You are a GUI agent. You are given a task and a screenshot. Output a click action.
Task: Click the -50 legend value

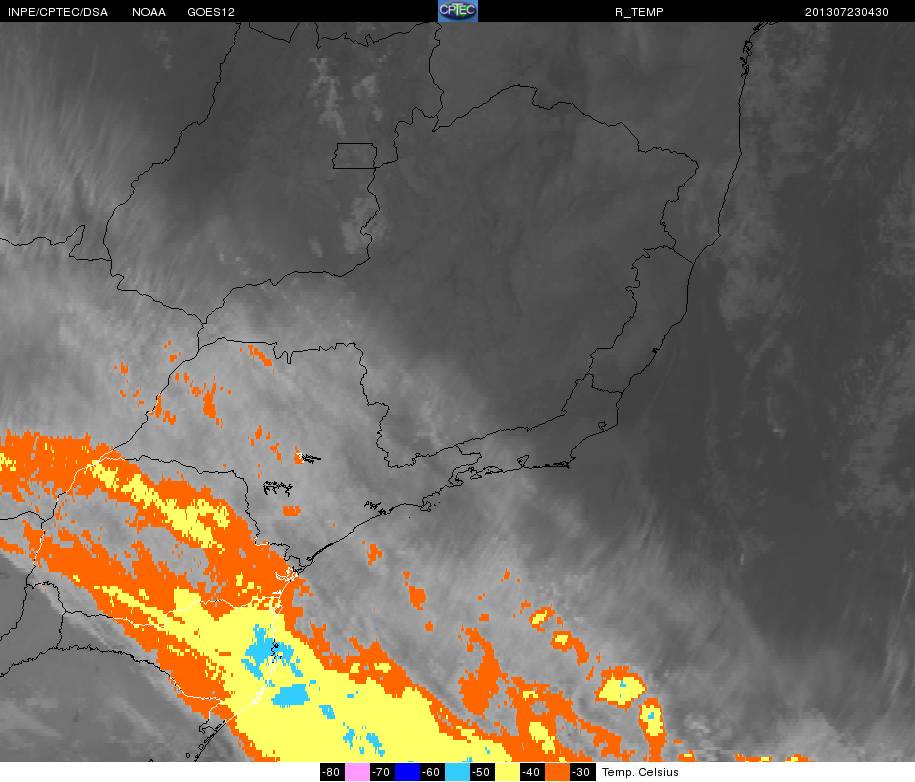[481, 772]
